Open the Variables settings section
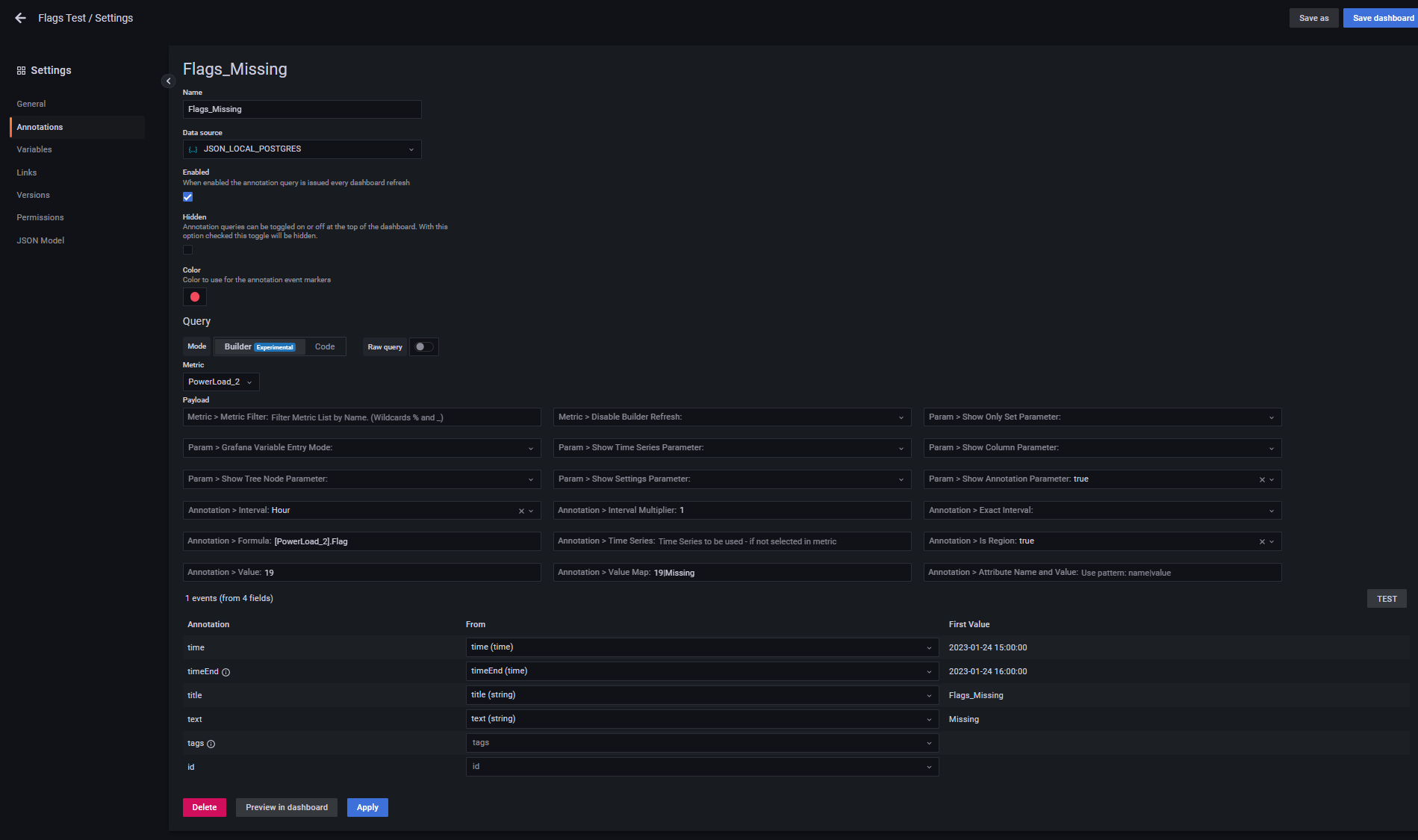1418x840 pixels. [34, 149]
